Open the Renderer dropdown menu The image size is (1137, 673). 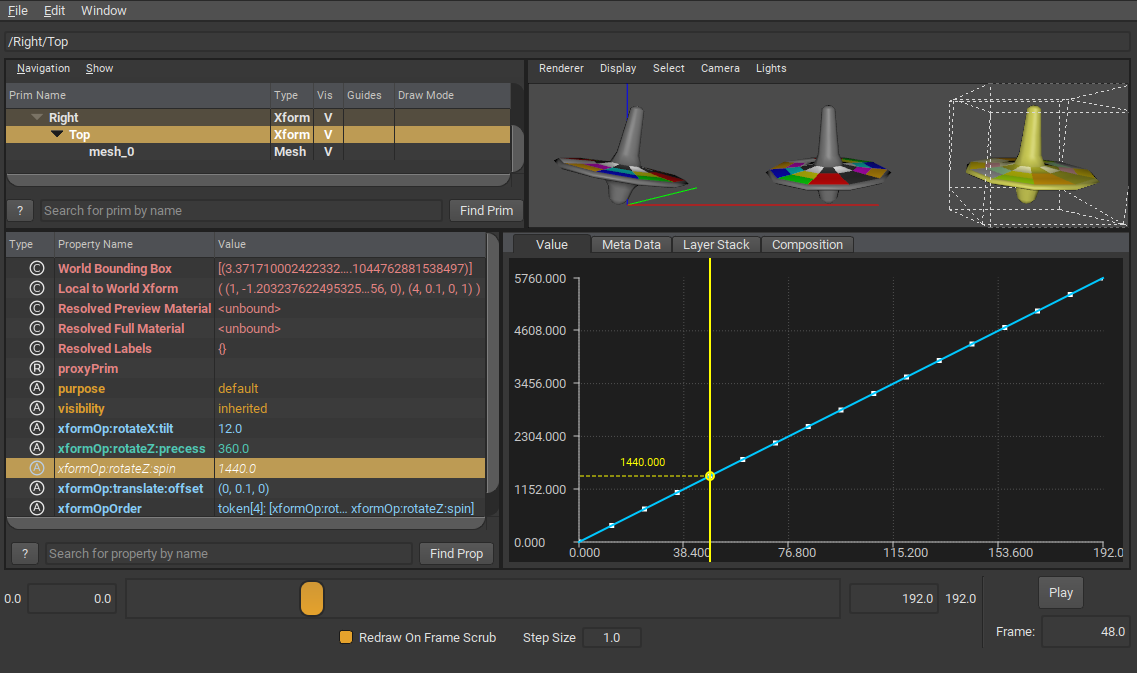(561, 68)
